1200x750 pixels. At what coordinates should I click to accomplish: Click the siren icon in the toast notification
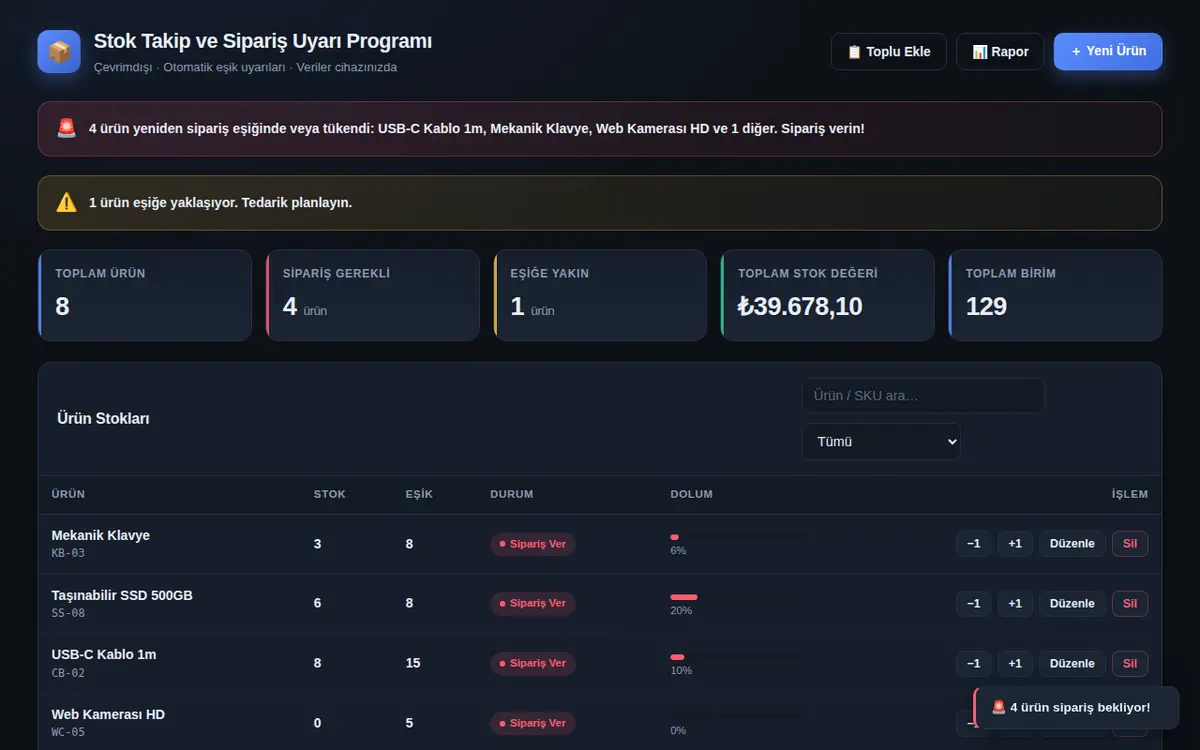pos(998,708)
